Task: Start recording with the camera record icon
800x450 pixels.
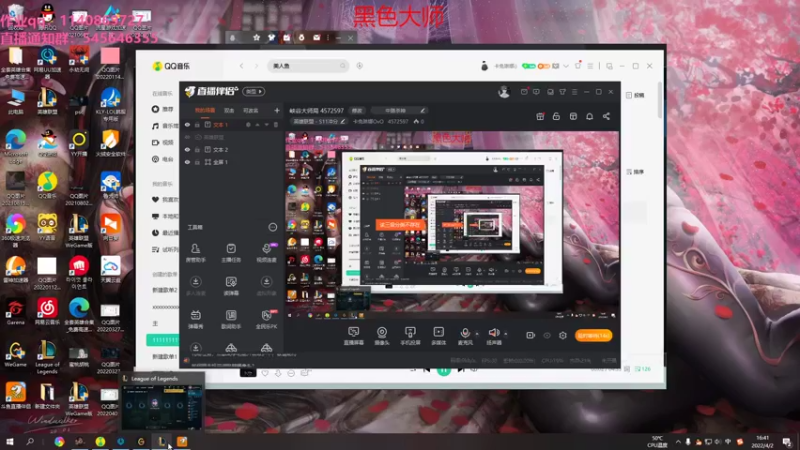Action: [531, 335]
